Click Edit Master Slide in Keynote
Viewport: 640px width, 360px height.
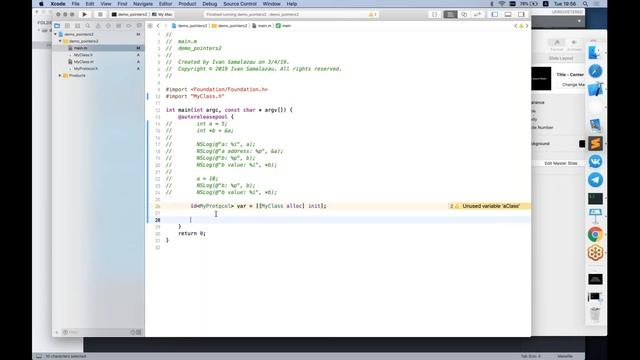[x=560, y=163]
